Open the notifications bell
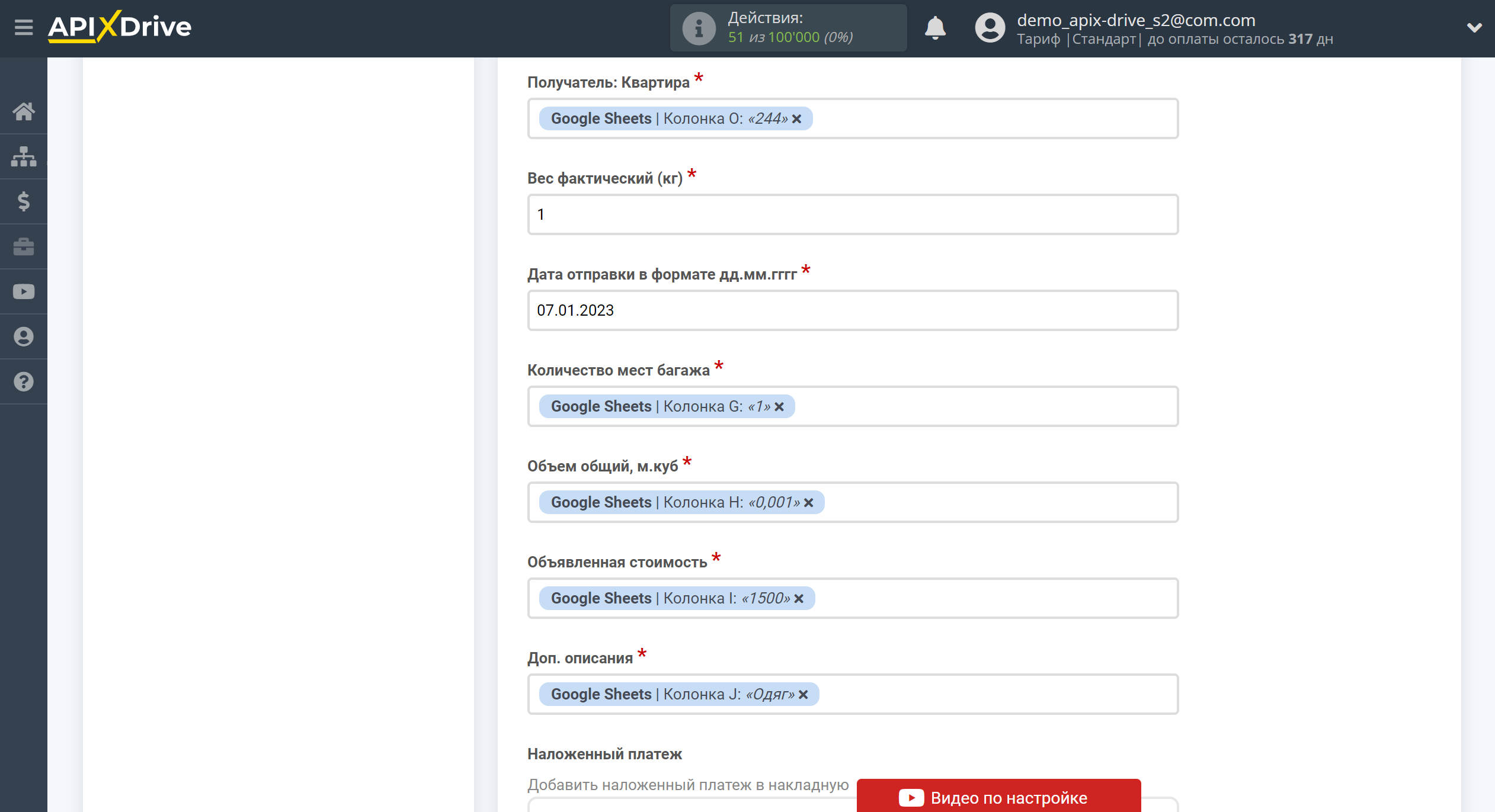The width and height of the screenshot is (1495, 812). pos(935,28)
